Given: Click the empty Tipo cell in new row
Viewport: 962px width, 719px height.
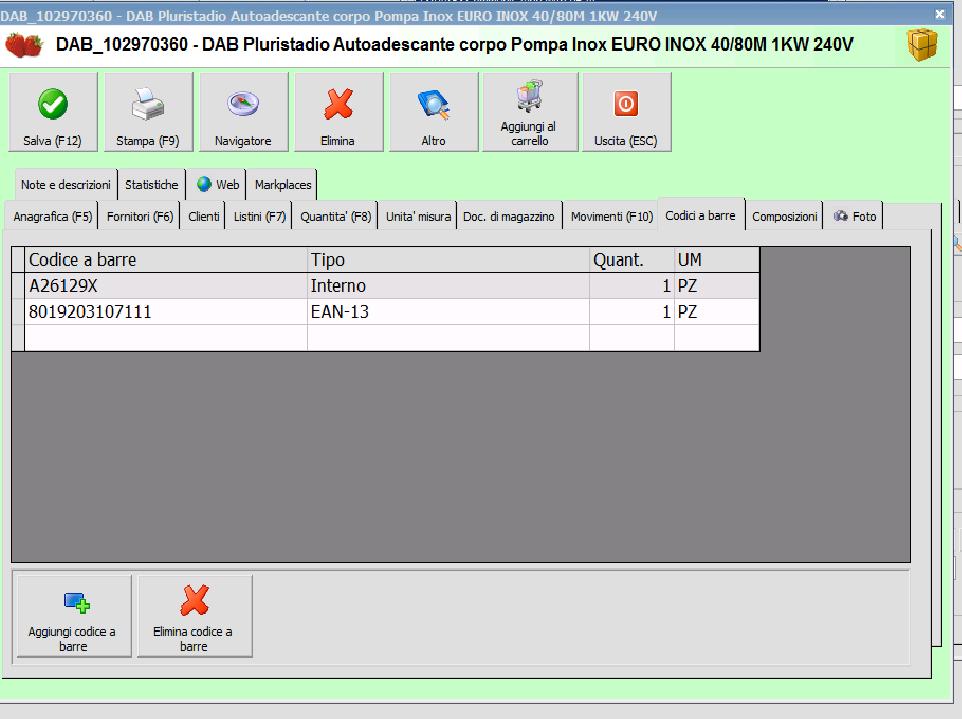Looking at the screenshot, I should click(x=448, y=337).
